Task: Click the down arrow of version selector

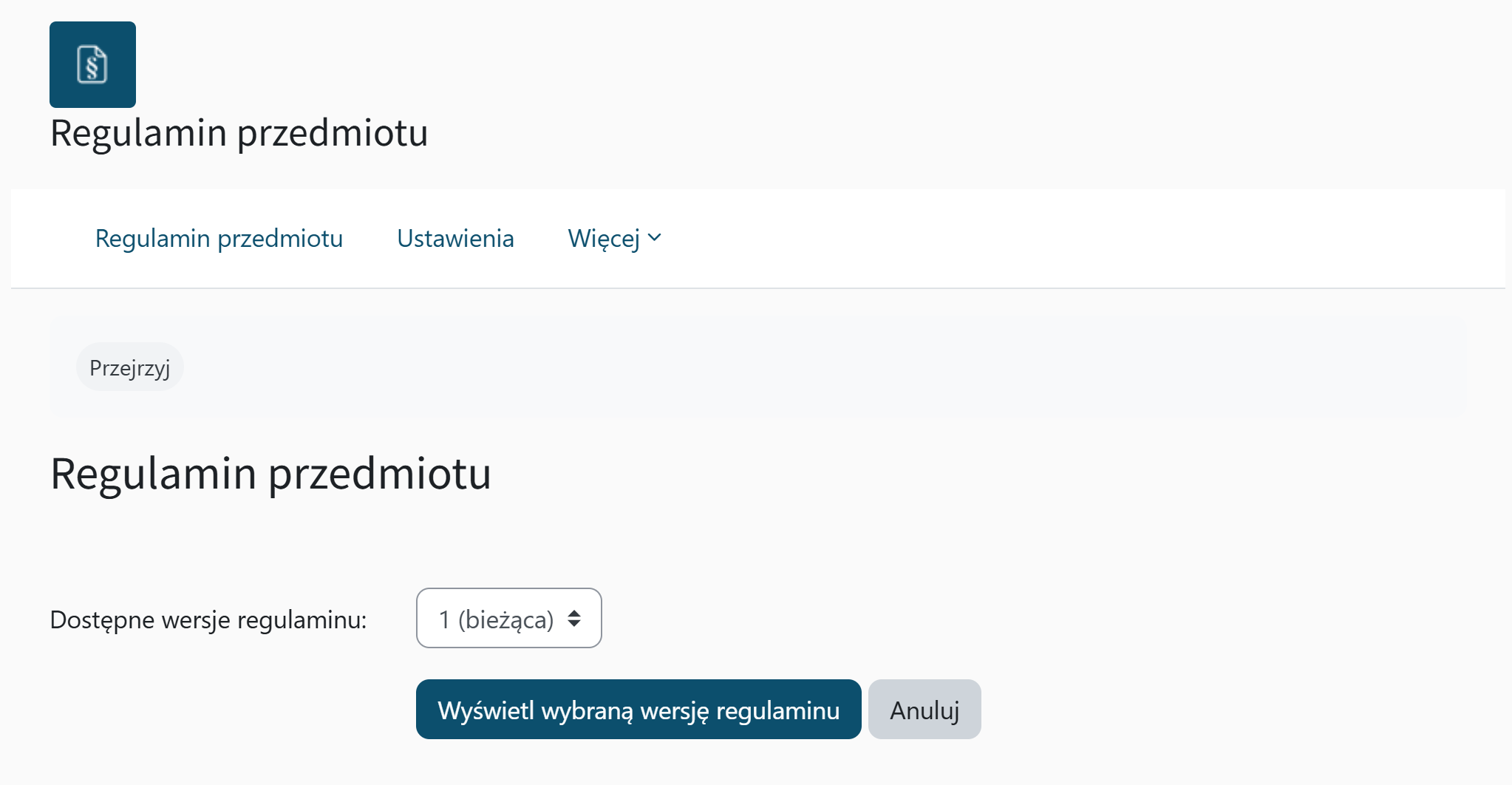Action: [574, 625]
